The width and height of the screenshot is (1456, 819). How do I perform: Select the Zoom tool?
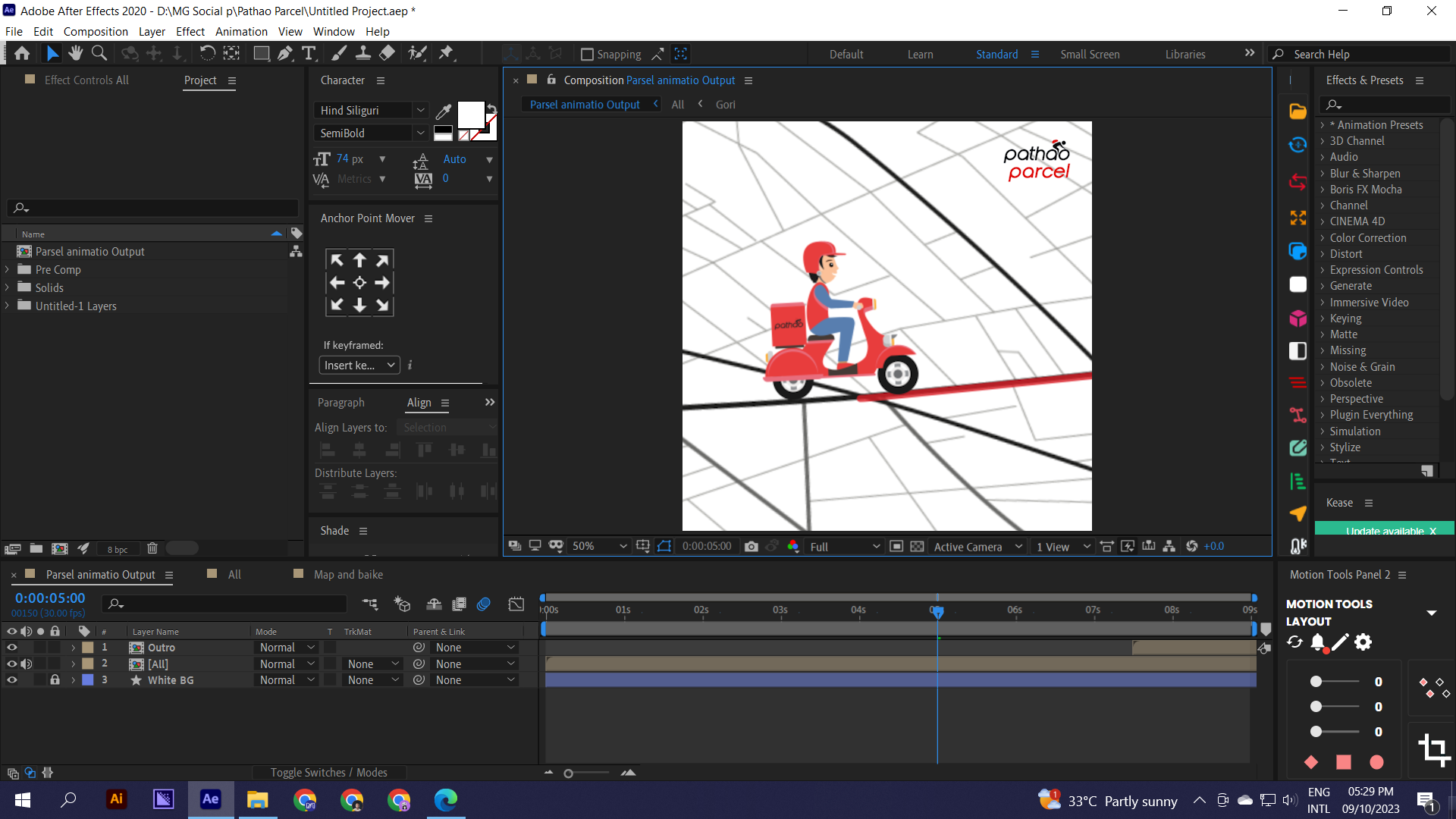tap(99, 53)
